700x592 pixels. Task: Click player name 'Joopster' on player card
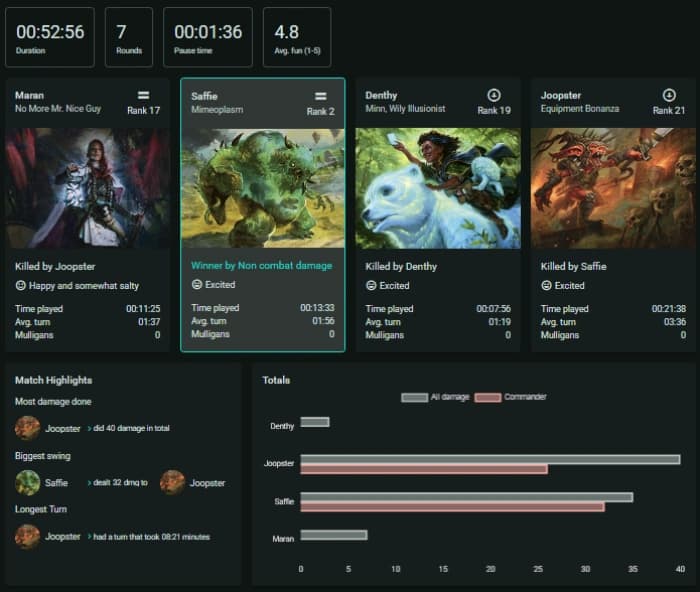click(x=561, y=95)
